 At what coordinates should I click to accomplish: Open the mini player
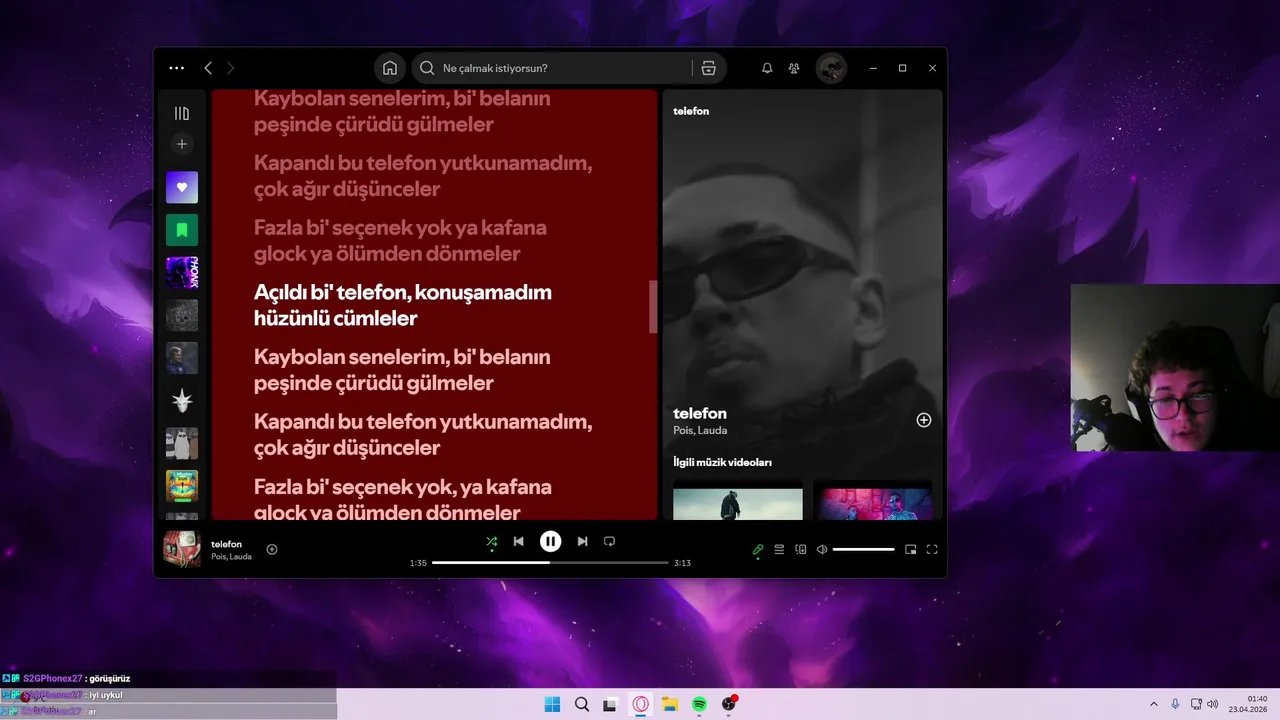coord(910,549)
